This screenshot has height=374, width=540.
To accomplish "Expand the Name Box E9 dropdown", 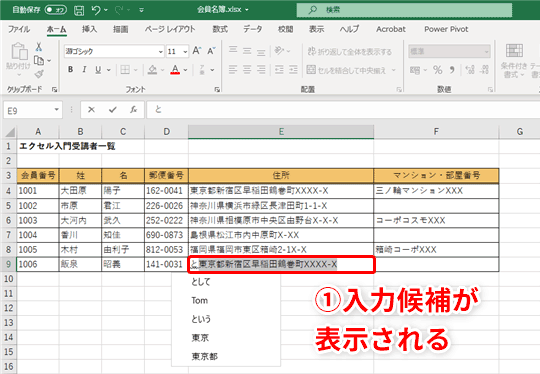I will click(x=56, y=110).
